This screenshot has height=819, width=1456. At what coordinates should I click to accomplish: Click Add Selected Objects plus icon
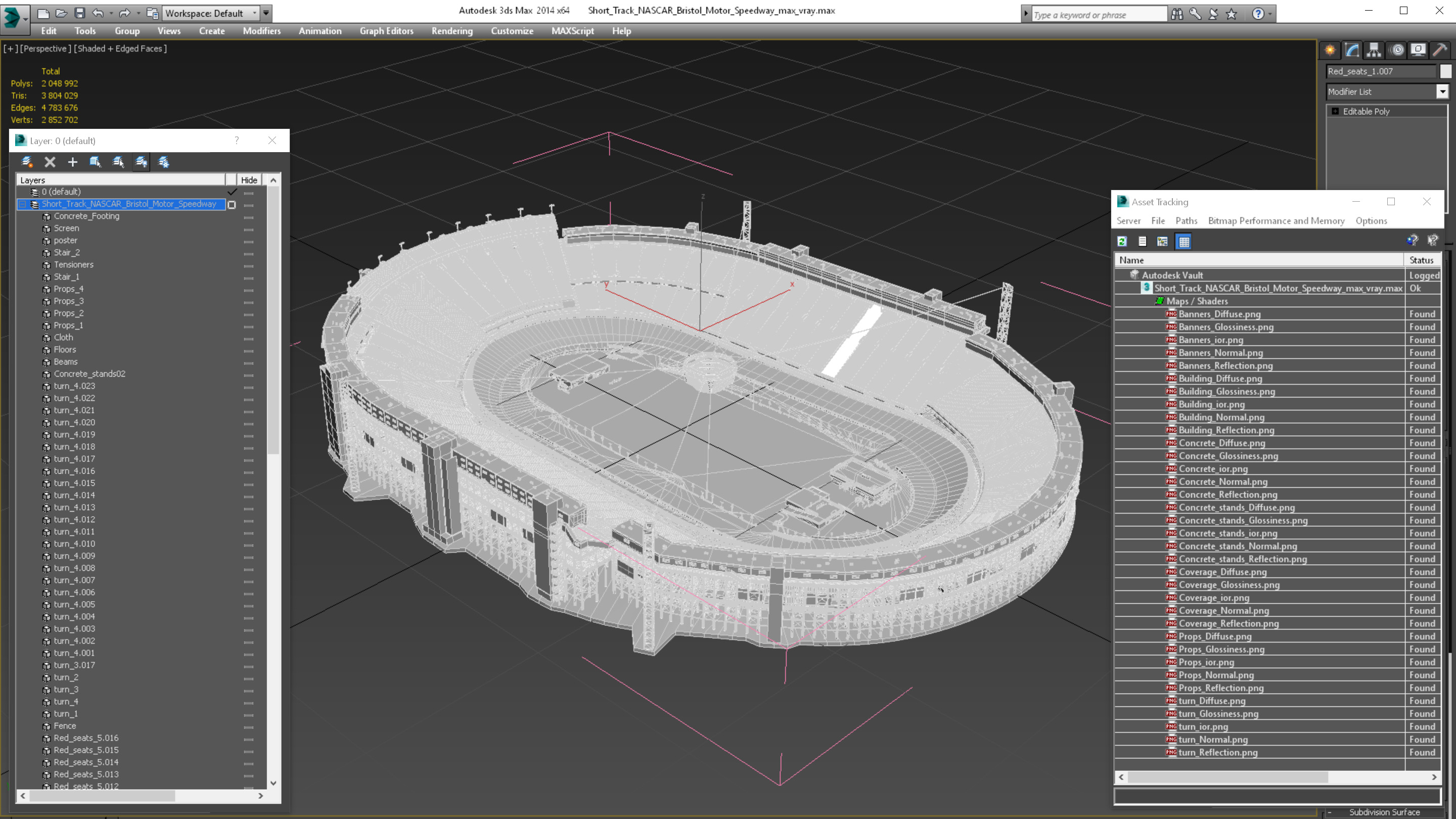(x=72, y=162)
